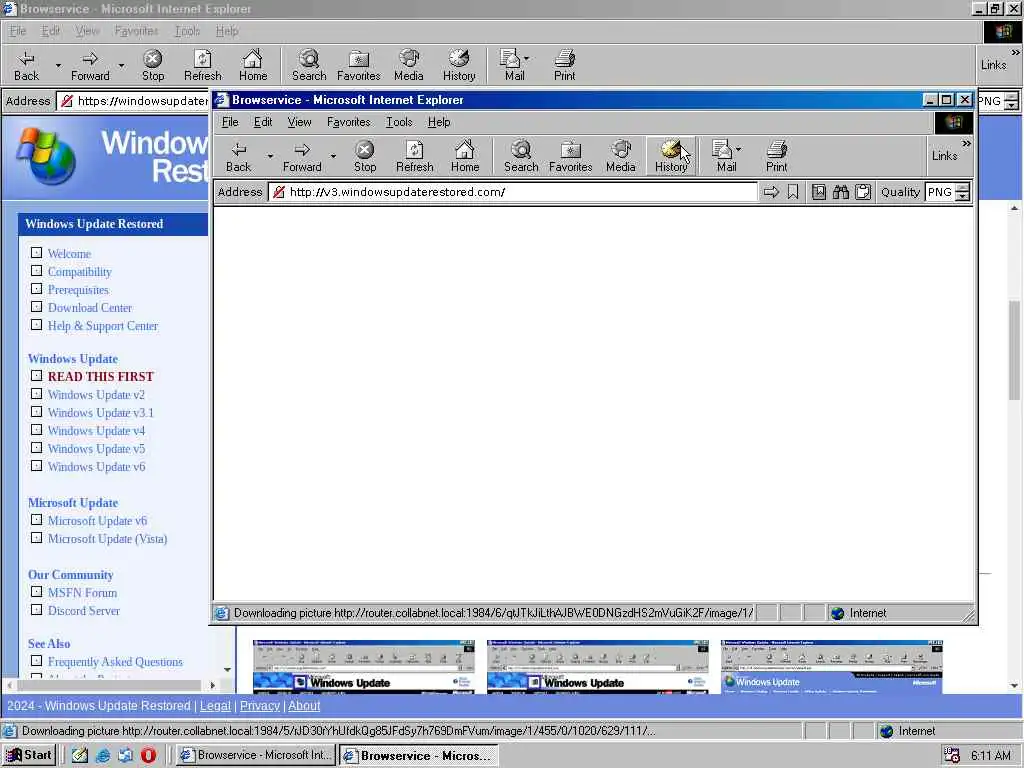
Task: Click the Stop icon in the front window
Action: pos(364,157)
